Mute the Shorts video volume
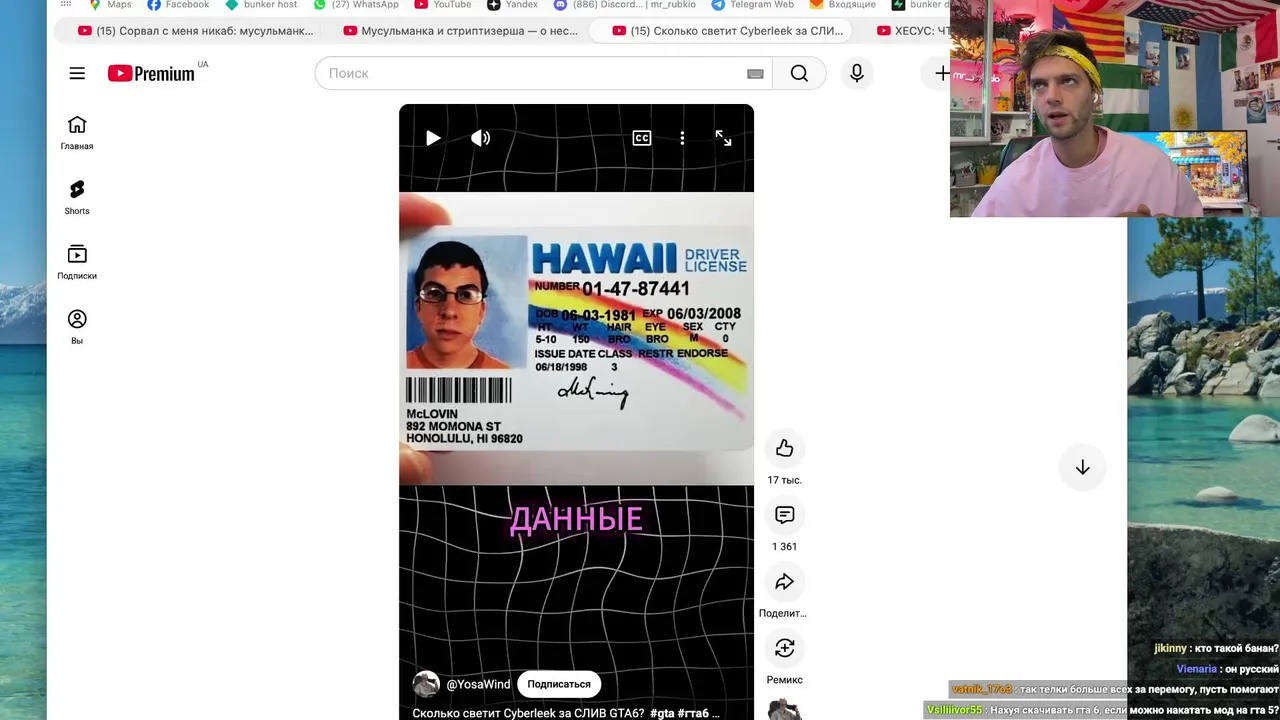This screenshot has height=720, width=1280. [481, 138]
